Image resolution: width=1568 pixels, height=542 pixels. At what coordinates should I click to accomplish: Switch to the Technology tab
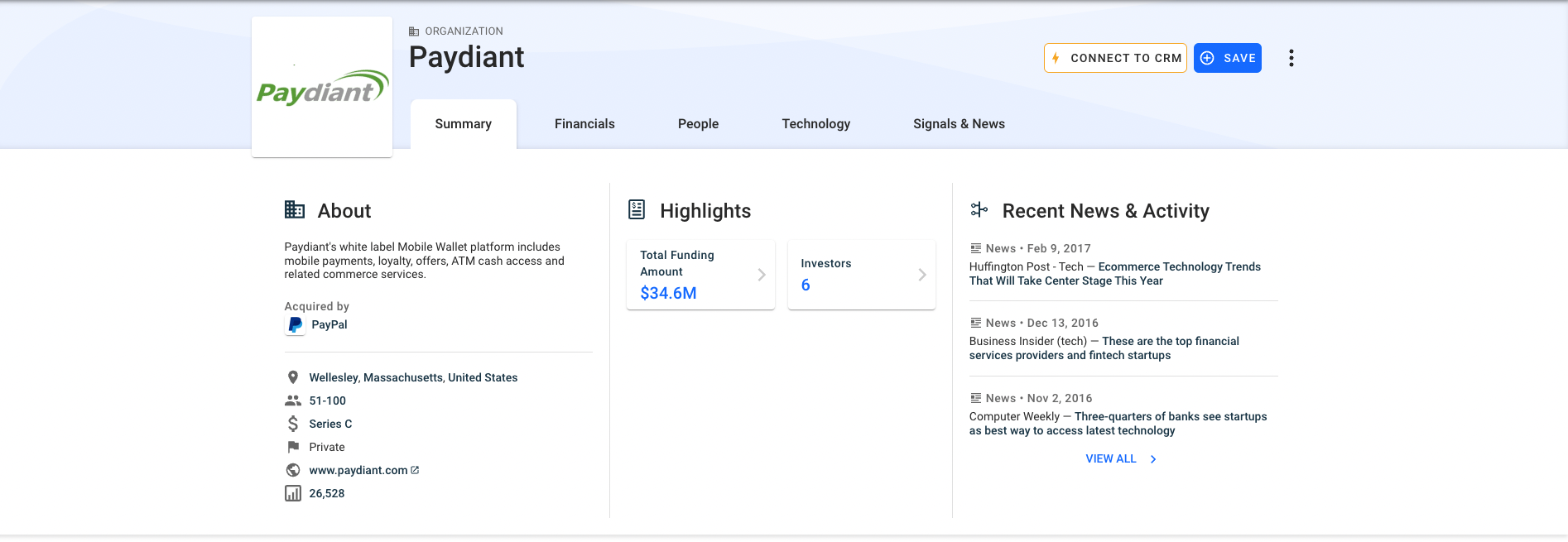coord(816,124)
